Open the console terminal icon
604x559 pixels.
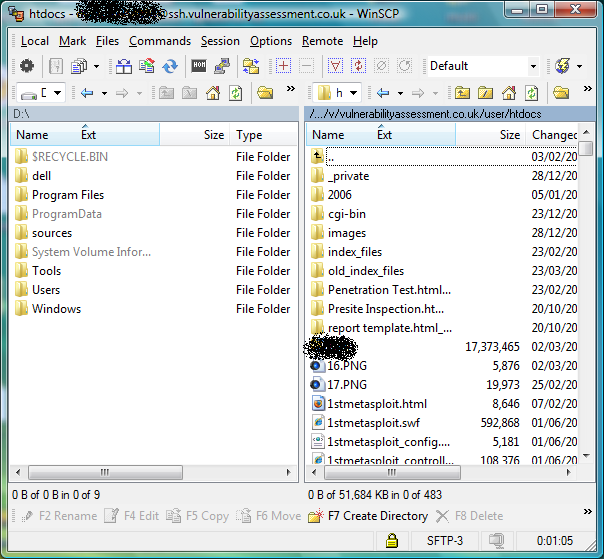click(199, 66)
